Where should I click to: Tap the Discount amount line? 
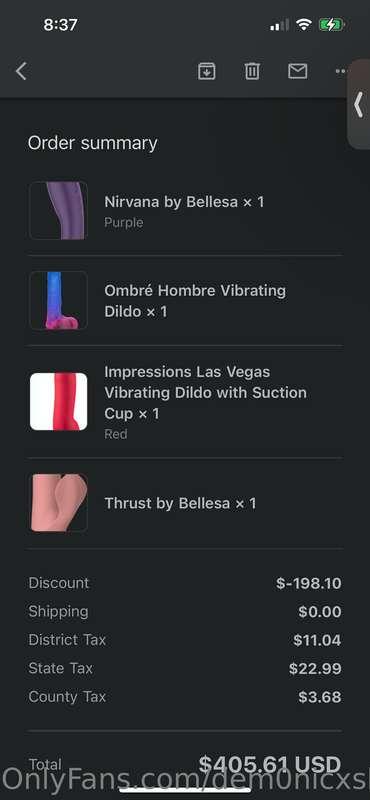pos(185,583)
